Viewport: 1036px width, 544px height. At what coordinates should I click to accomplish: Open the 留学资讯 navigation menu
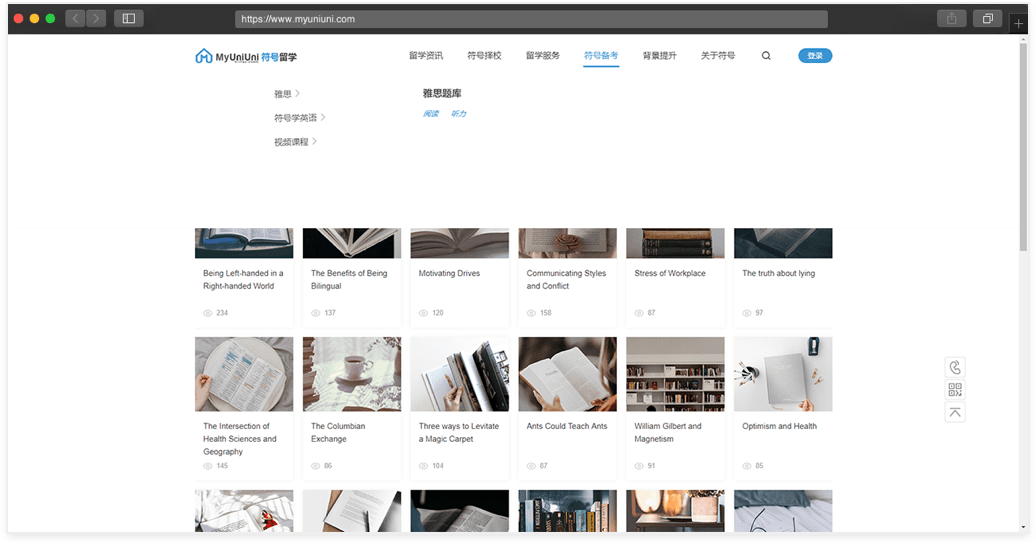click(x=426, y=56)
